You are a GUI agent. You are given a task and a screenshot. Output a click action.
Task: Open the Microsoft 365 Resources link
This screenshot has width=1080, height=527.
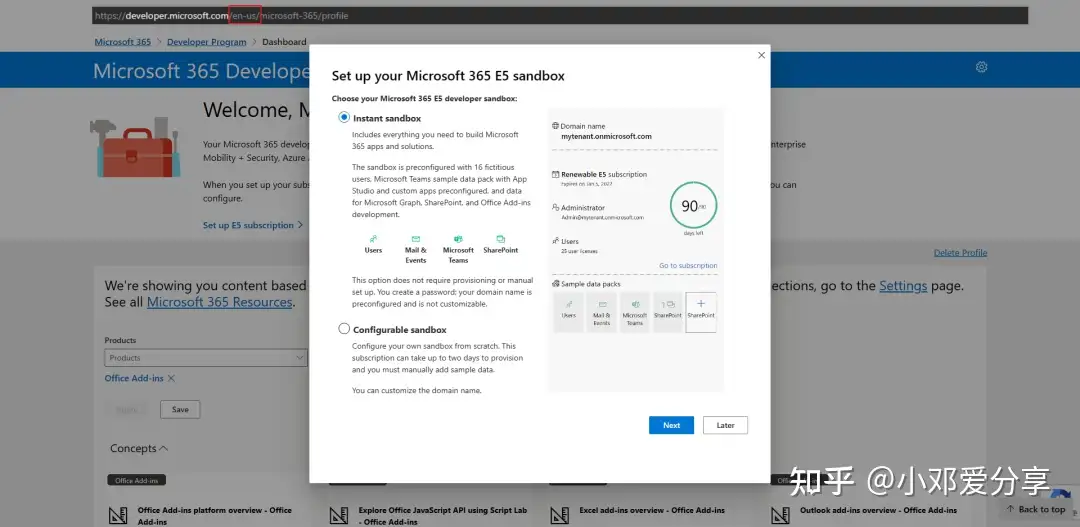tap(219, 302)
